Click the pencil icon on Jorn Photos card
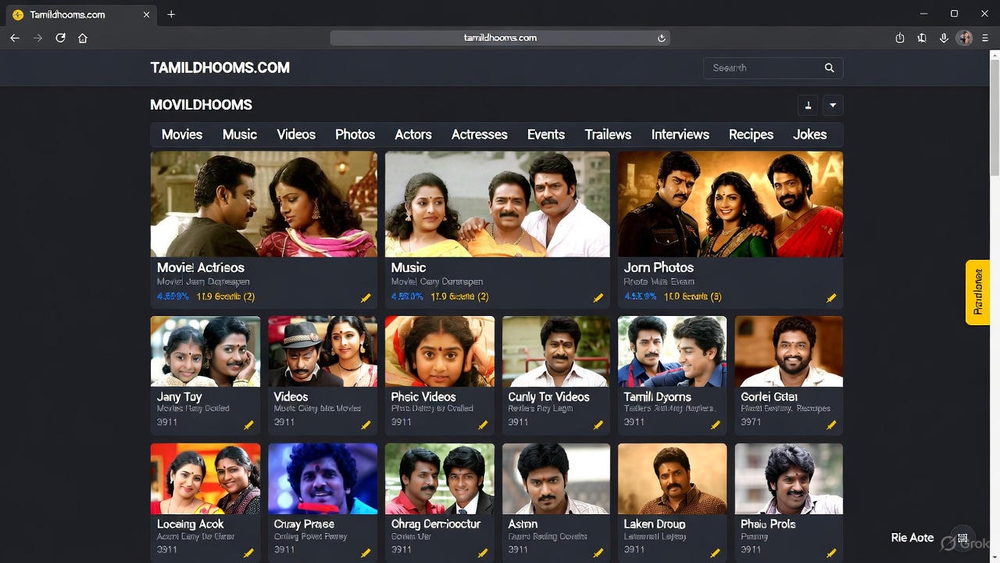This screenshot has height=563, width=1000. click(x=831, y=298)
